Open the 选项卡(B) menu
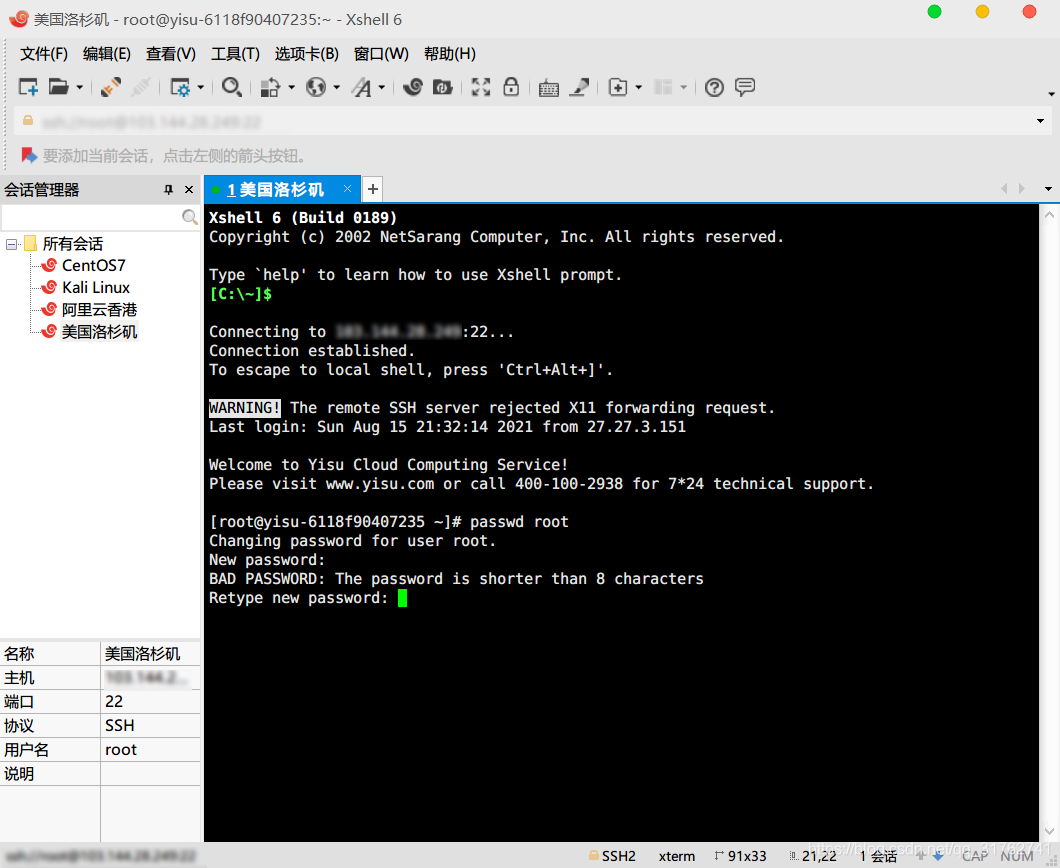 [x=306, y=54]
